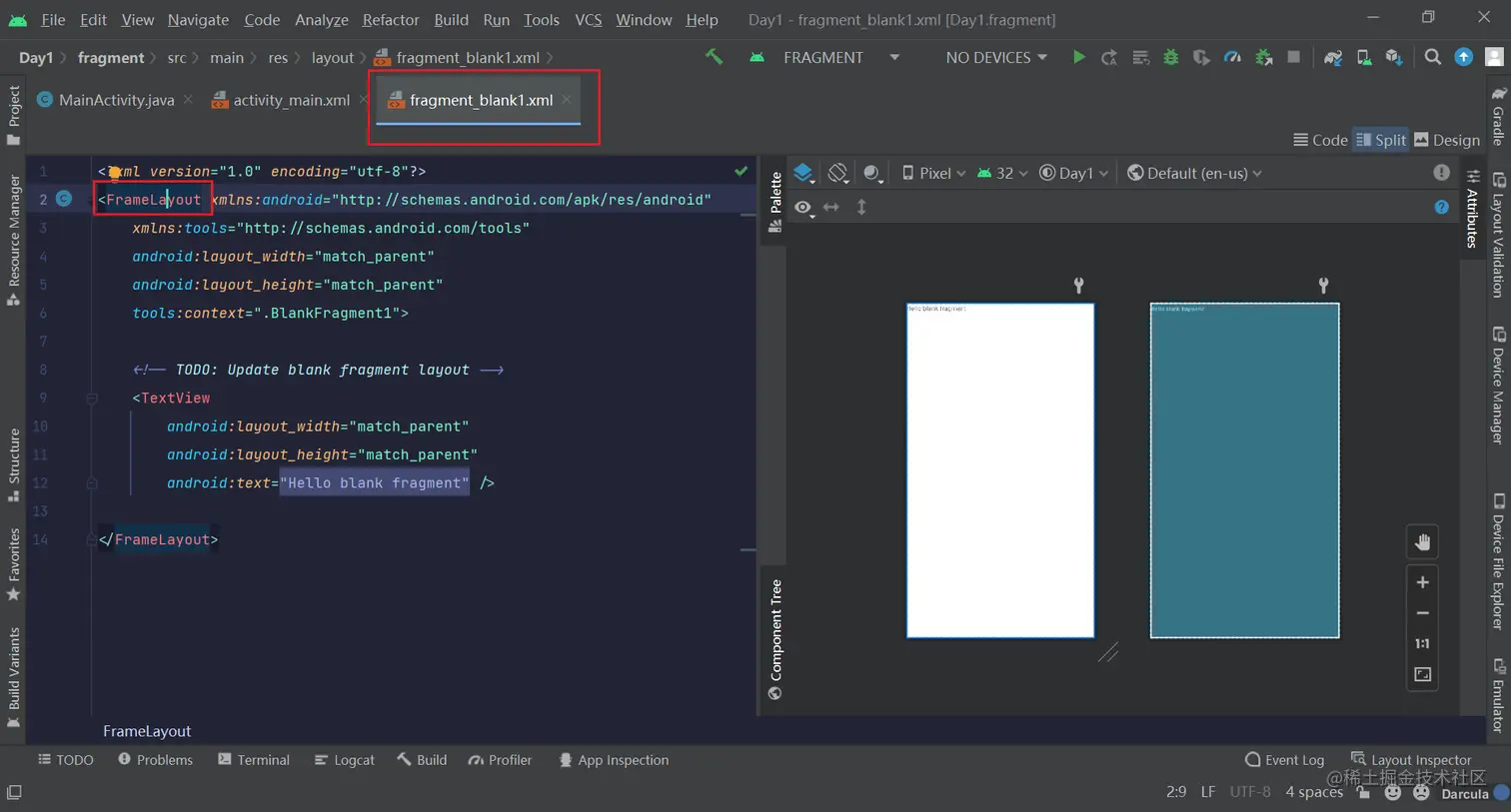
Task: Click the teal blueprint preview surface
Action: 1244,470
